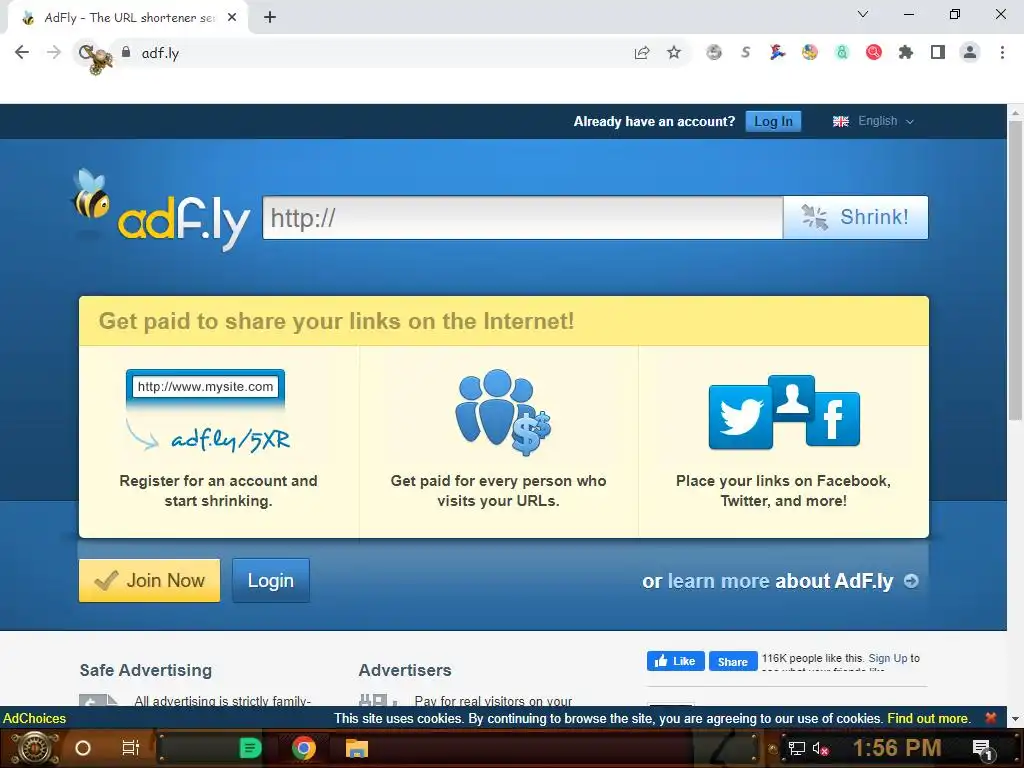Image resolution: width=1024 pixels, height=768 pixels.
Task: Click the browser forward arrow
Action: click(54, 53)
